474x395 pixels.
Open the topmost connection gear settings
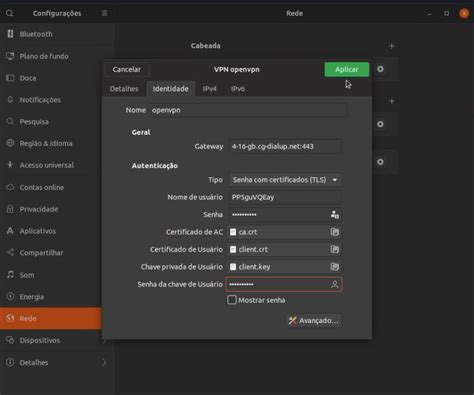(380, 69)
